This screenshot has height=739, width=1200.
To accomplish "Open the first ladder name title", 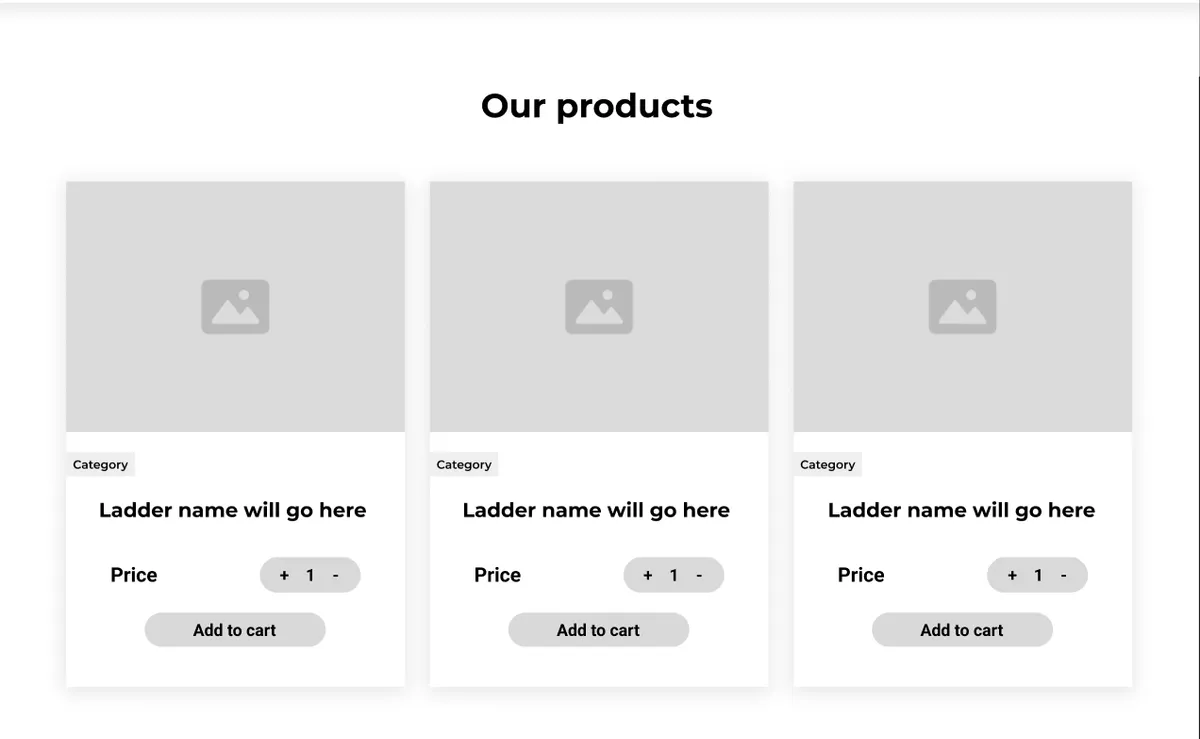I will (x=233, y=510).
